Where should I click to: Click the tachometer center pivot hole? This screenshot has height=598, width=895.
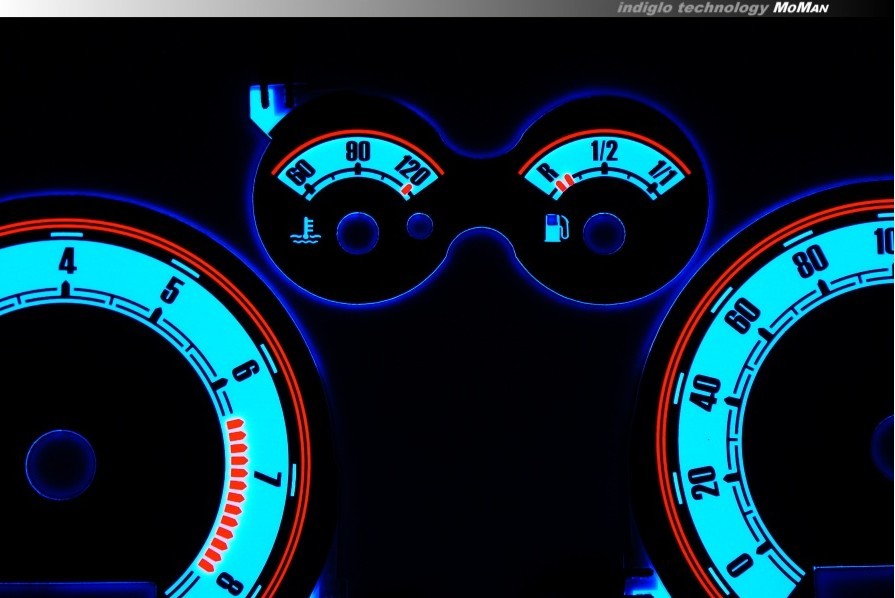pyautogui.click(x=61, y=465)
